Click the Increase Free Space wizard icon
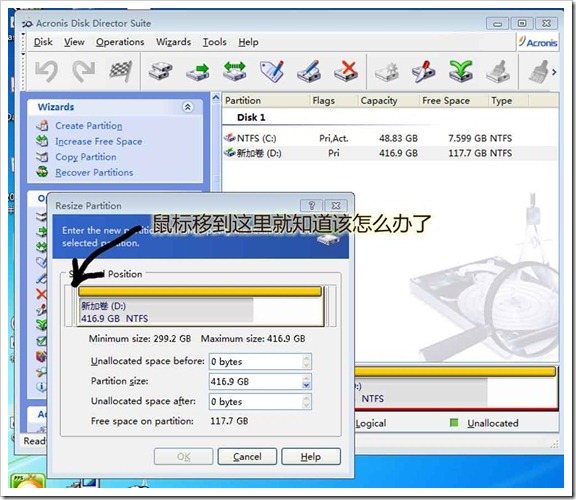The height and width of the screenshot is (500, 576). [x=42, y=141]
